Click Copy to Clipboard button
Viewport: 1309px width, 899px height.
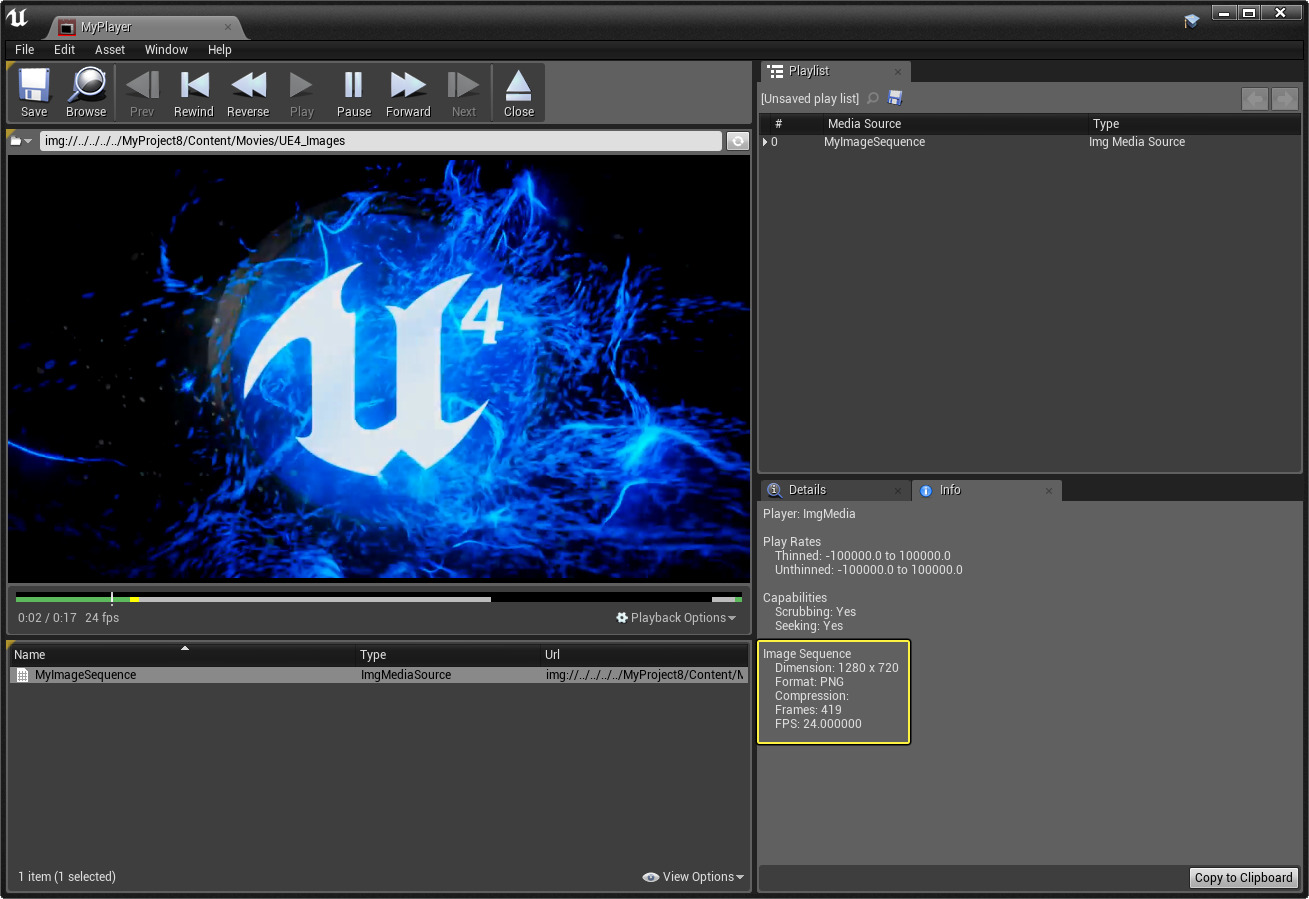1243,877
